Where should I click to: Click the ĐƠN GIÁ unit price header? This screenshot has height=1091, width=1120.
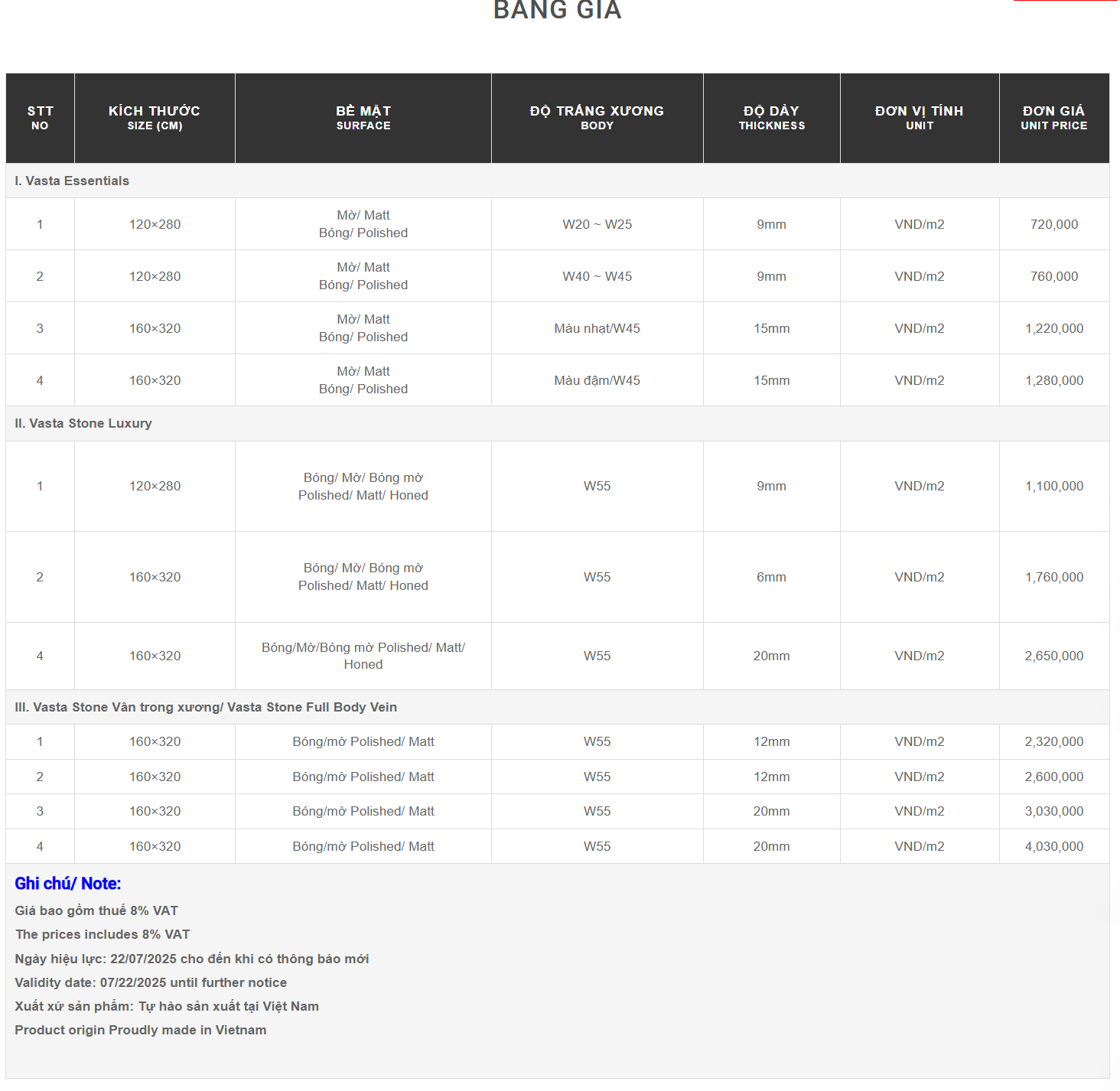[x=1053, y=118]
